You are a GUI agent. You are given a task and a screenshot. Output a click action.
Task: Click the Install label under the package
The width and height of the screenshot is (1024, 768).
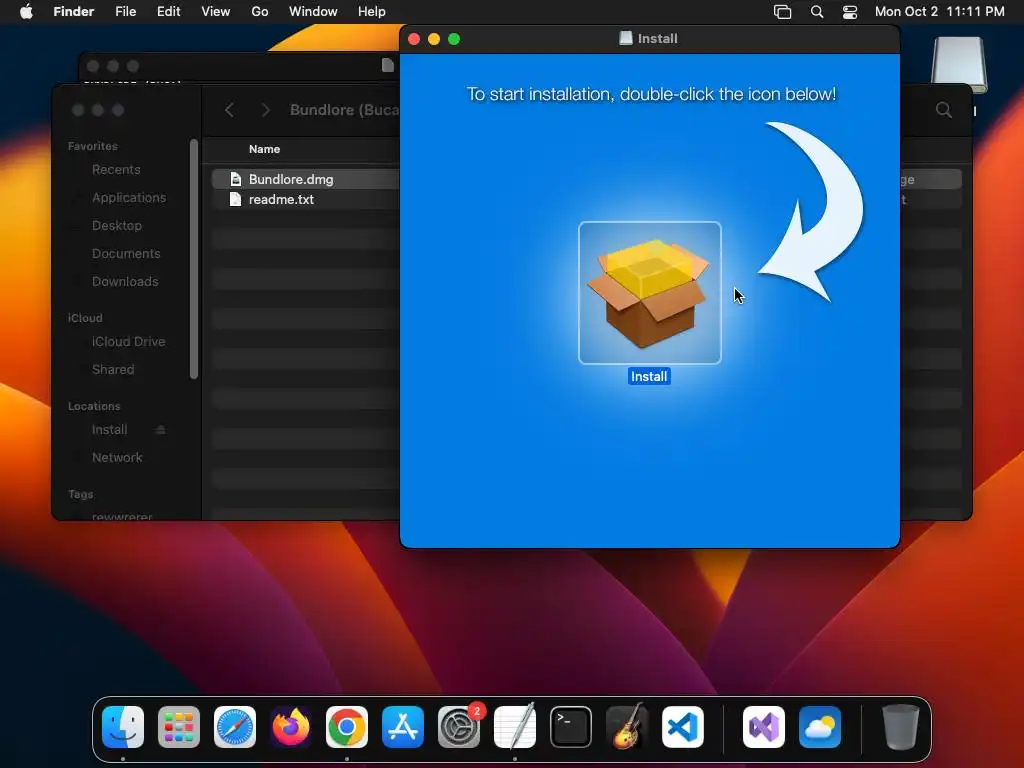tap(649, 377)
